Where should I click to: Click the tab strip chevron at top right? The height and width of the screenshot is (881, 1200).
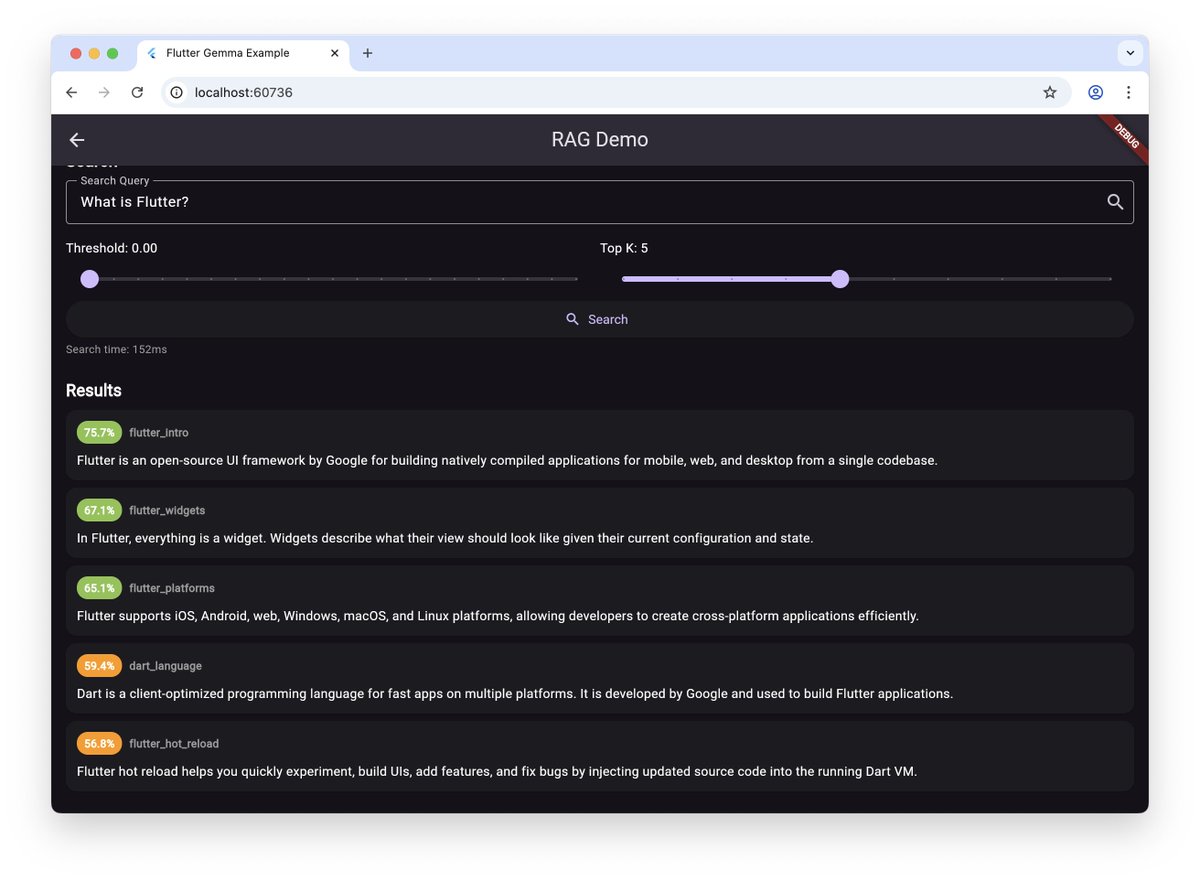pyautogui.click(x=1130, y=52)
